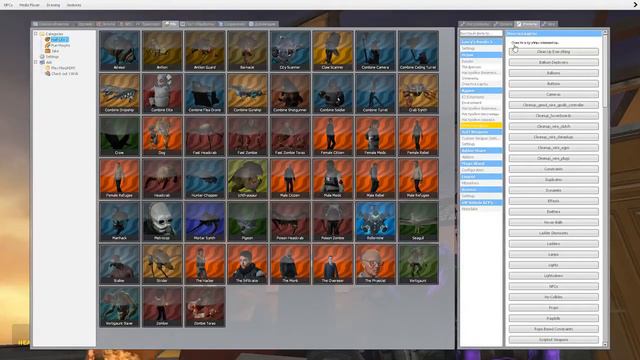Screen dimensions: 640x360
Task: Open the Drawing menu
Action: click(53, 5)
